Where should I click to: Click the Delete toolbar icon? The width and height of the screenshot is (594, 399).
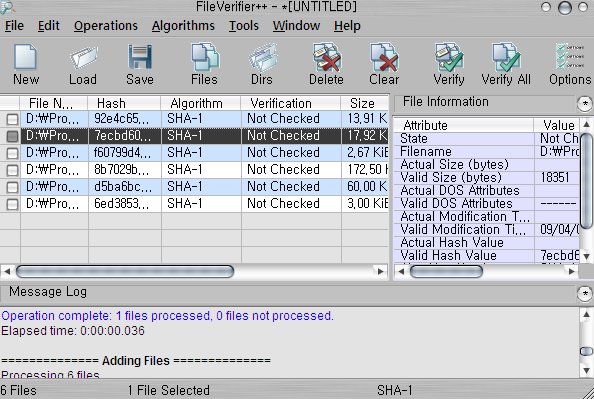(326, 58)
